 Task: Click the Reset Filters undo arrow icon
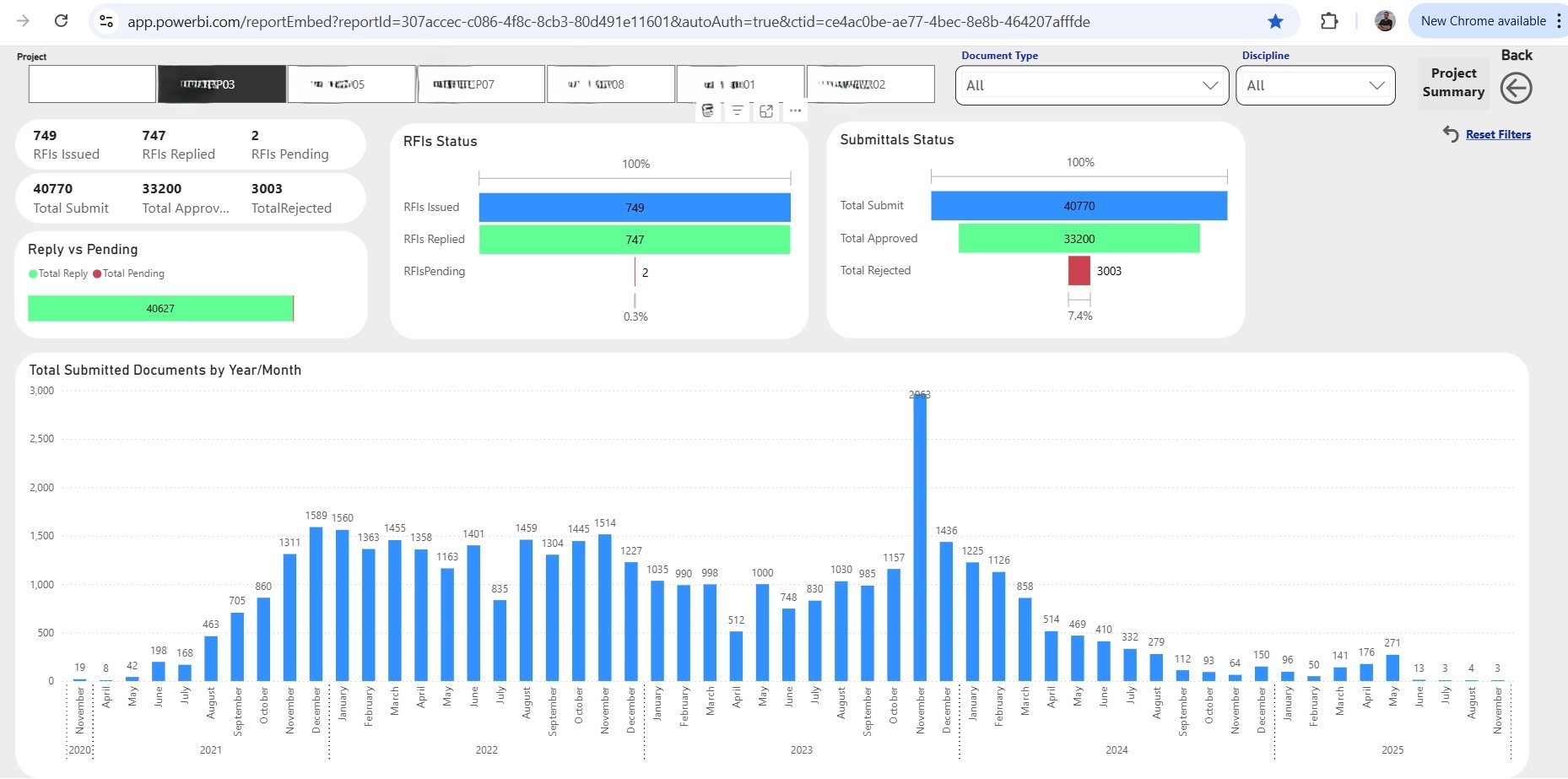tap(1451, 134)
